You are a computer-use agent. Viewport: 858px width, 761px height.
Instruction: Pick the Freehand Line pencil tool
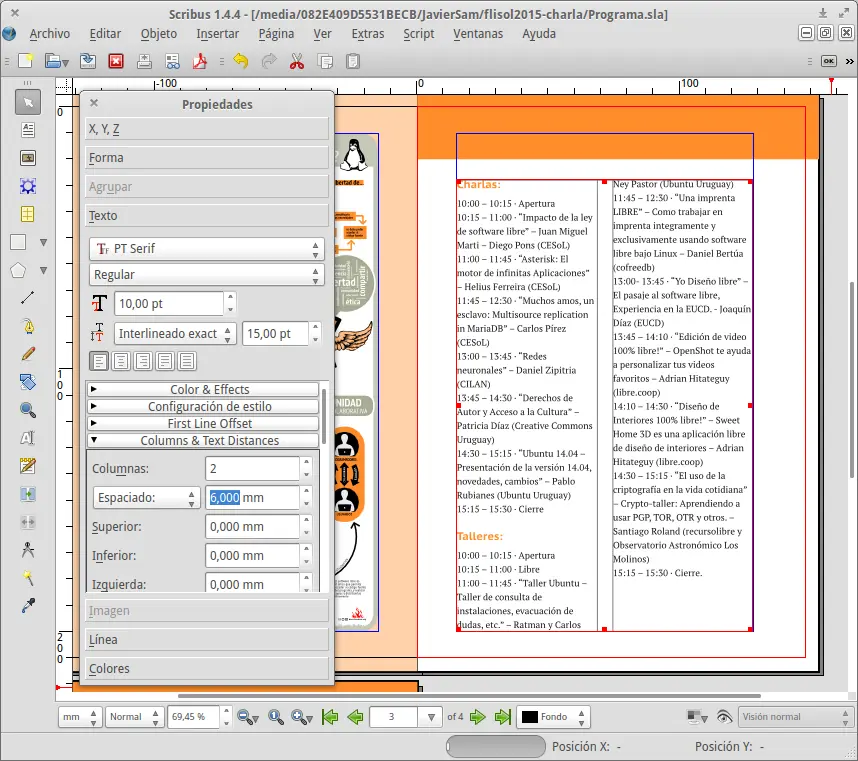point(28,354)
